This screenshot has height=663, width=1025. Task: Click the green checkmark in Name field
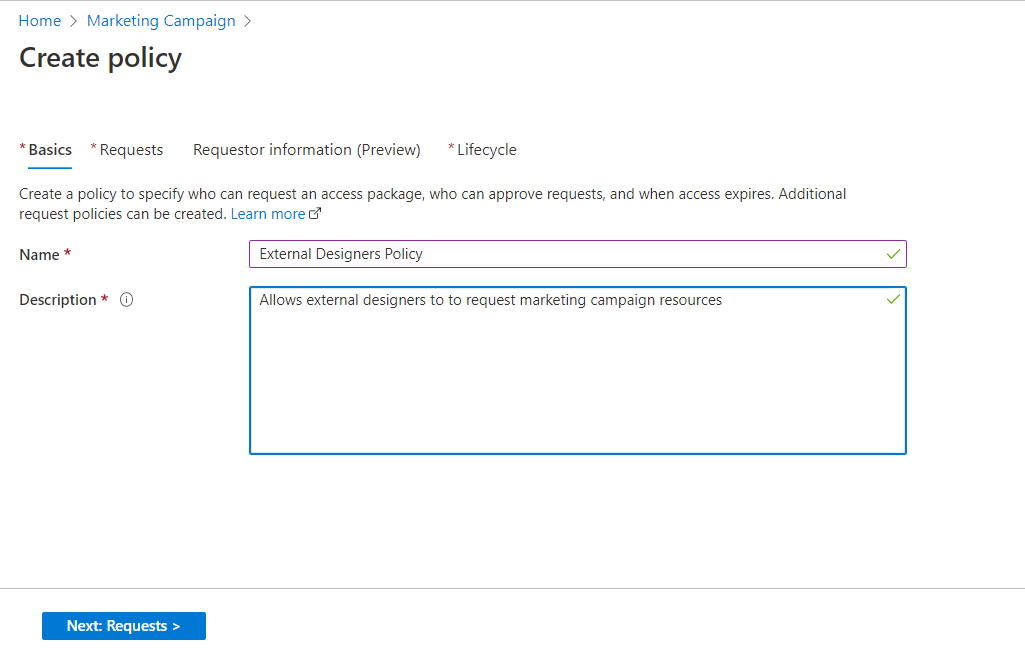[893, 254]
